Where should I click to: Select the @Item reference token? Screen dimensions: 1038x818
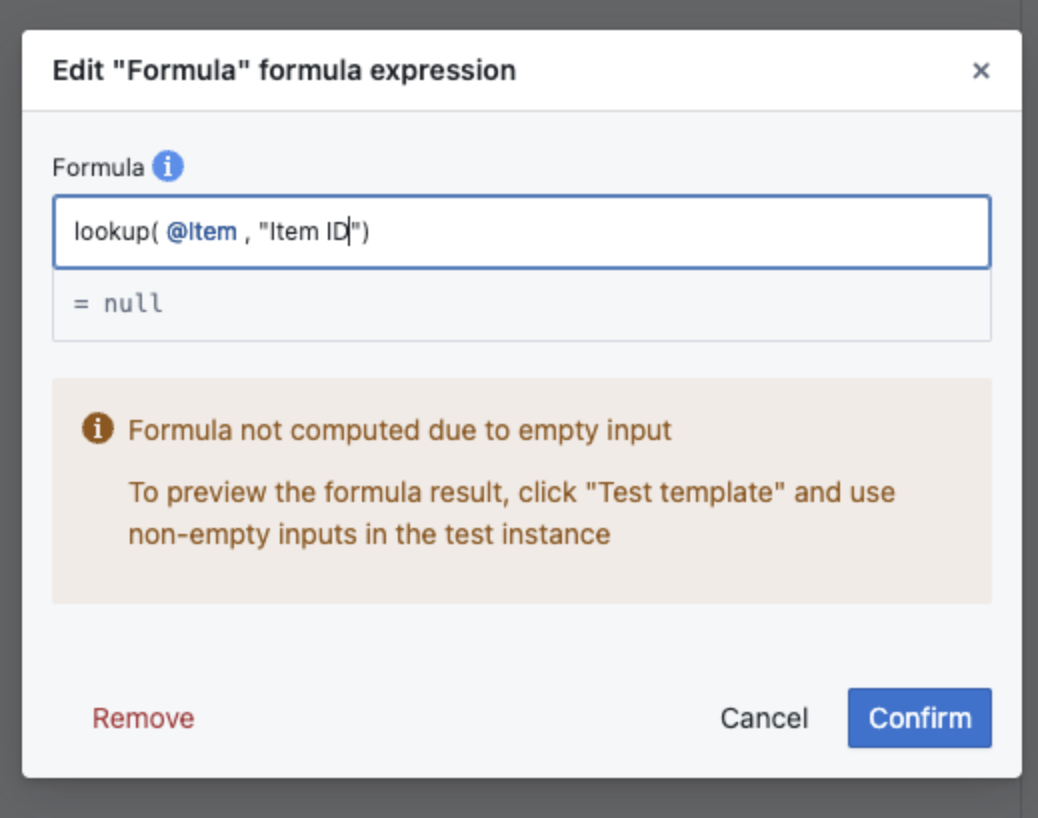point(201,232)
